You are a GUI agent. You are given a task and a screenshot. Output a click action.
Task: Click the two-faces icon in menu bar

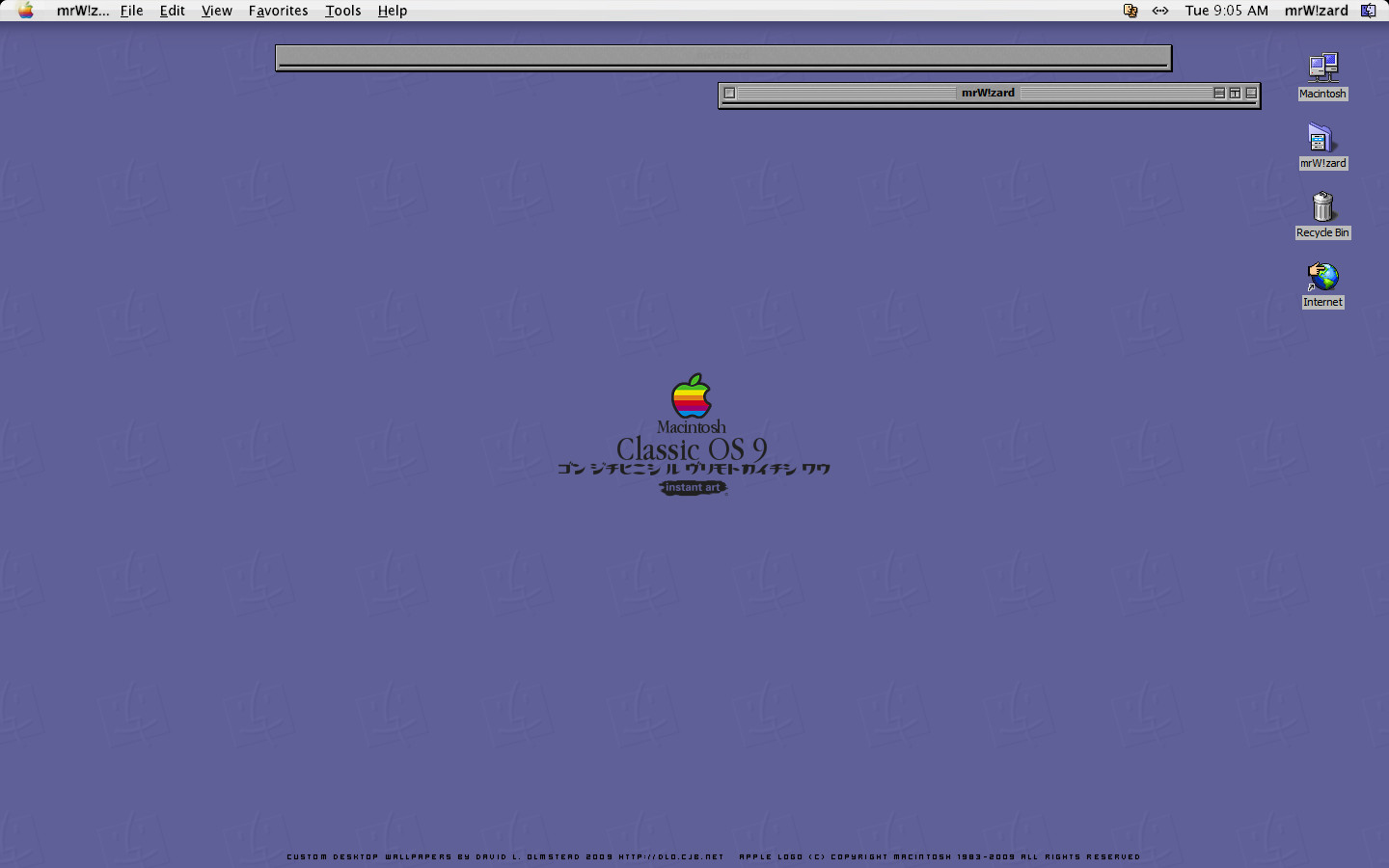[1130, 11]
